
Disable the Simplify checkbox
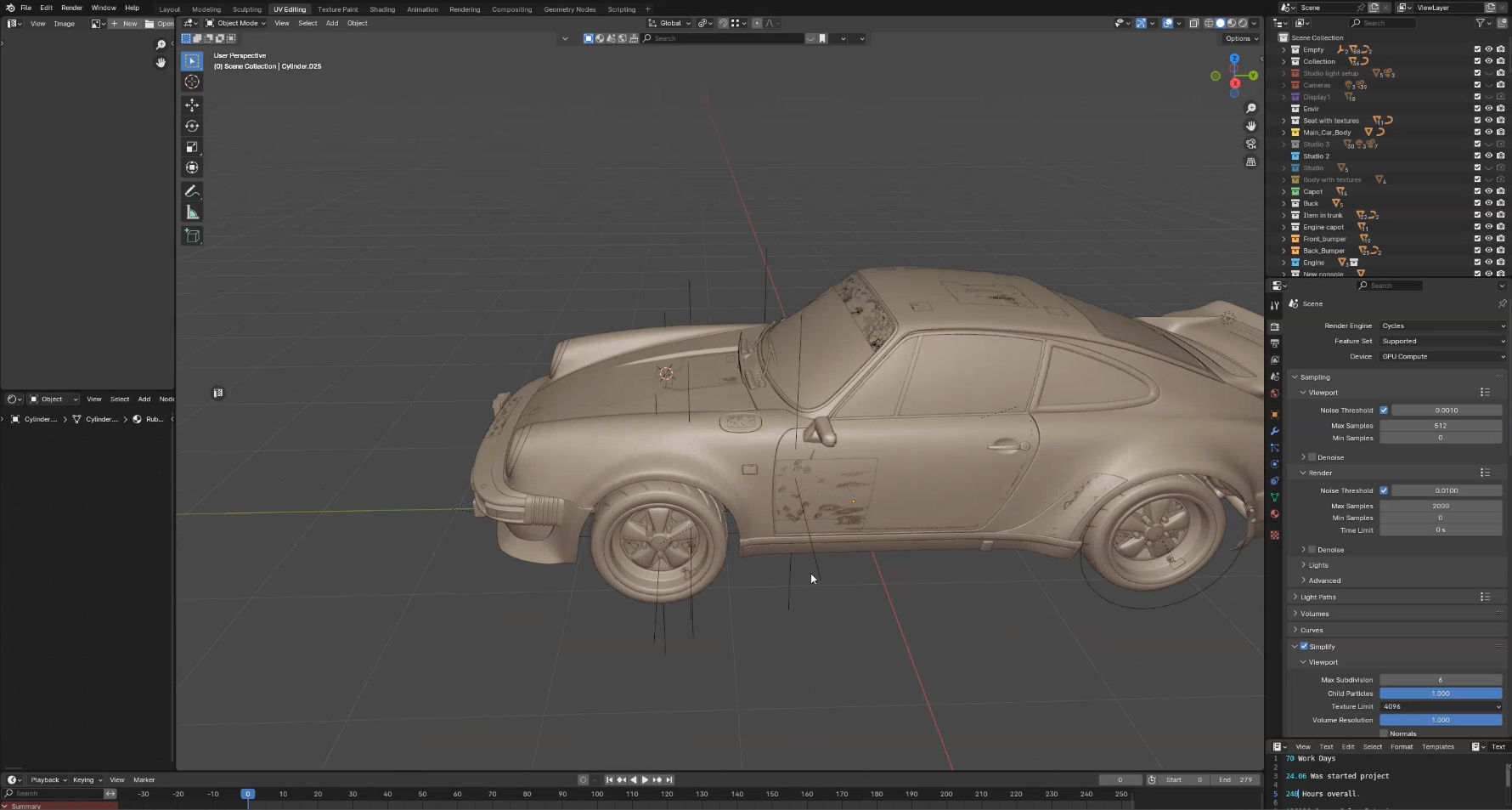tap(1304, 646)
